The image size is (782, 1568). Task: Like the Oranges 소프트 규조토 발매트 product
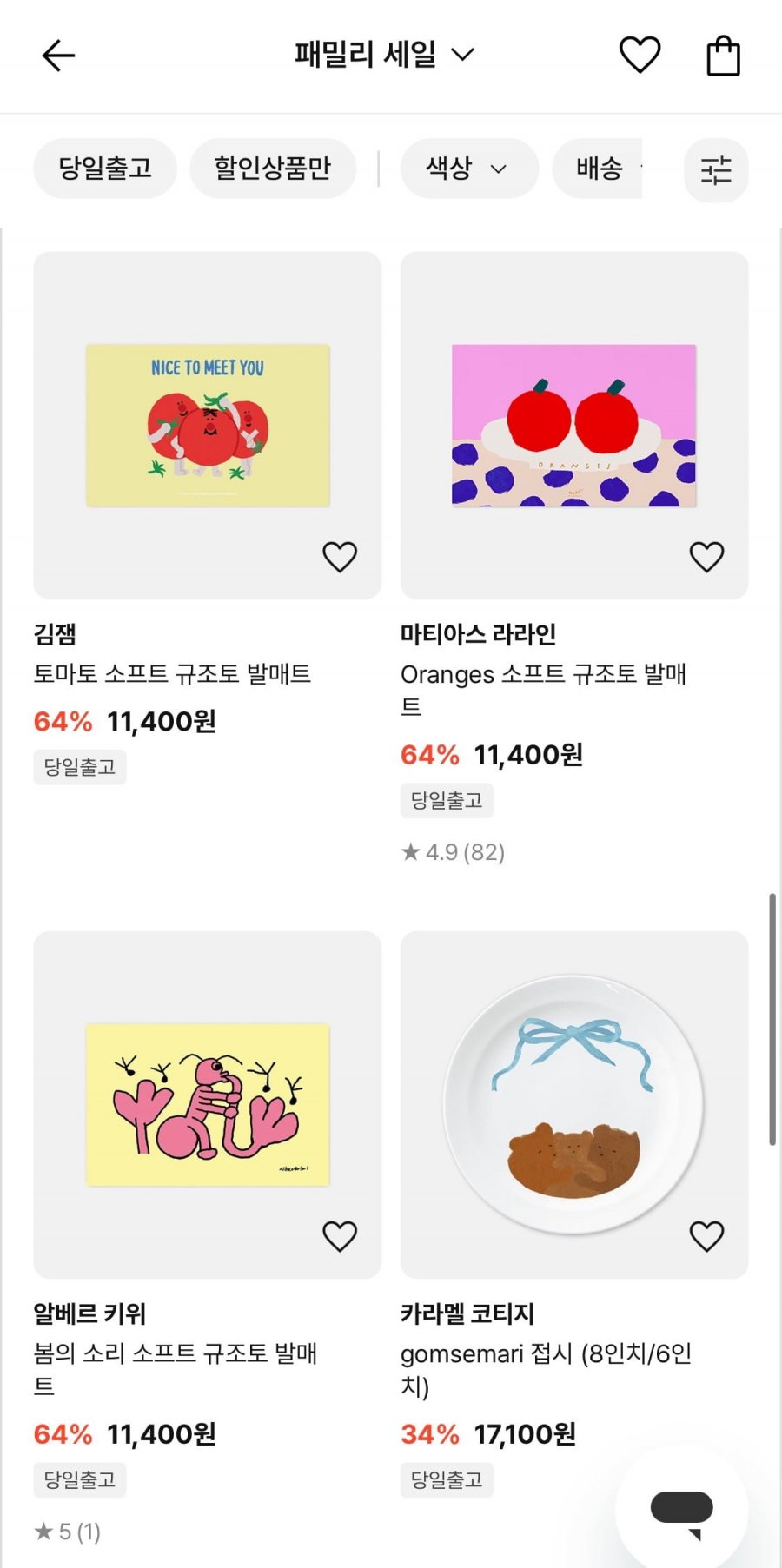(706, 557)
